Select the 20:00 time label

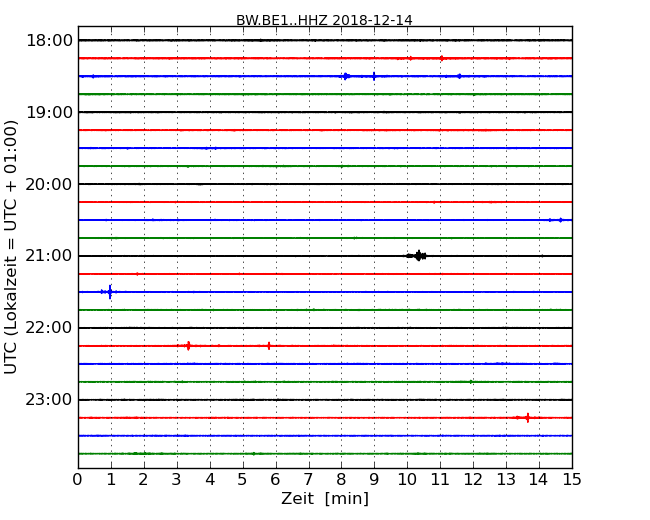49,184
